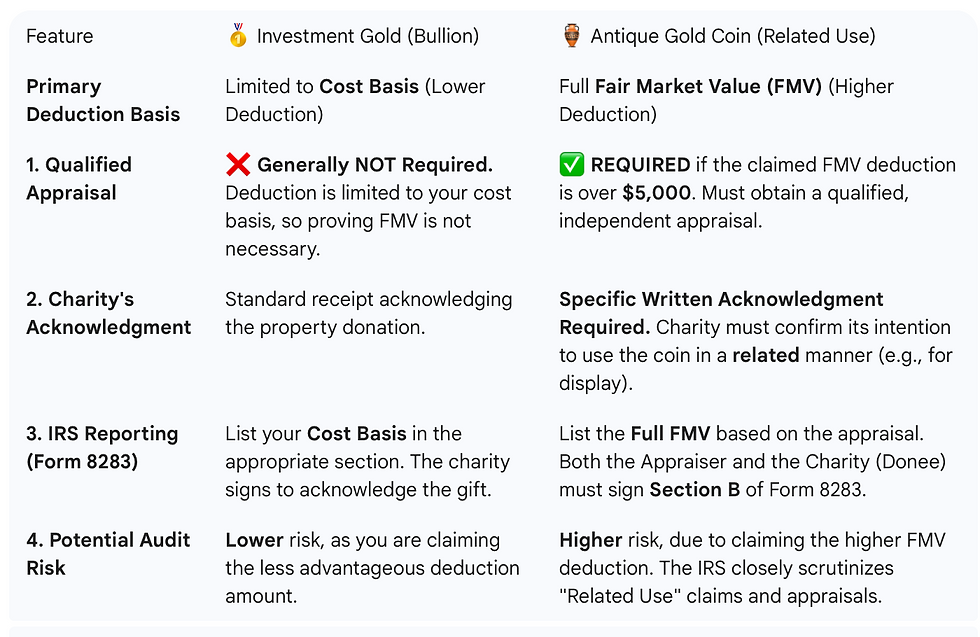980x637 pixels.
Task: Click the green checkmark icon
Action: (x=572, y=165)
